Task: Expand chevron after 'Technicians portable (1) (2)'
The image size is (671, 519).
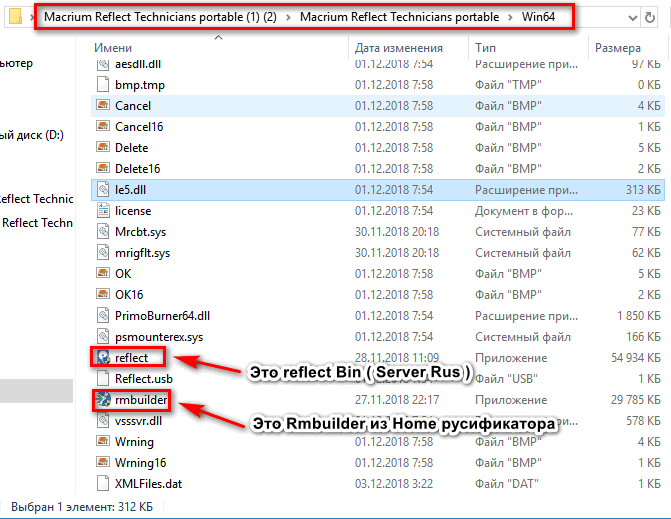Action: pos(289,17)
